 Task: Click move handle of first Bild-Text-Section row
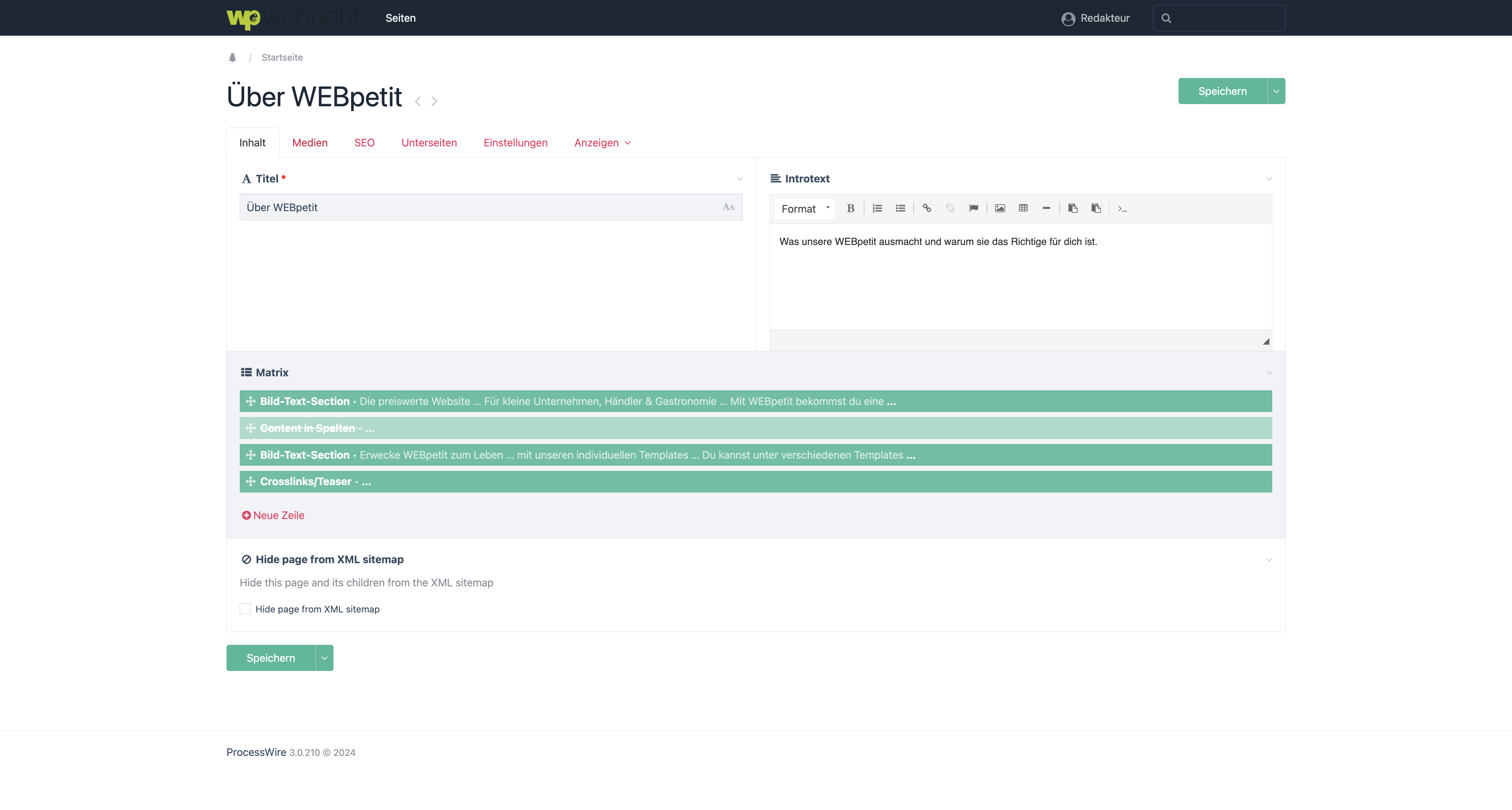(x=251, y=401)
